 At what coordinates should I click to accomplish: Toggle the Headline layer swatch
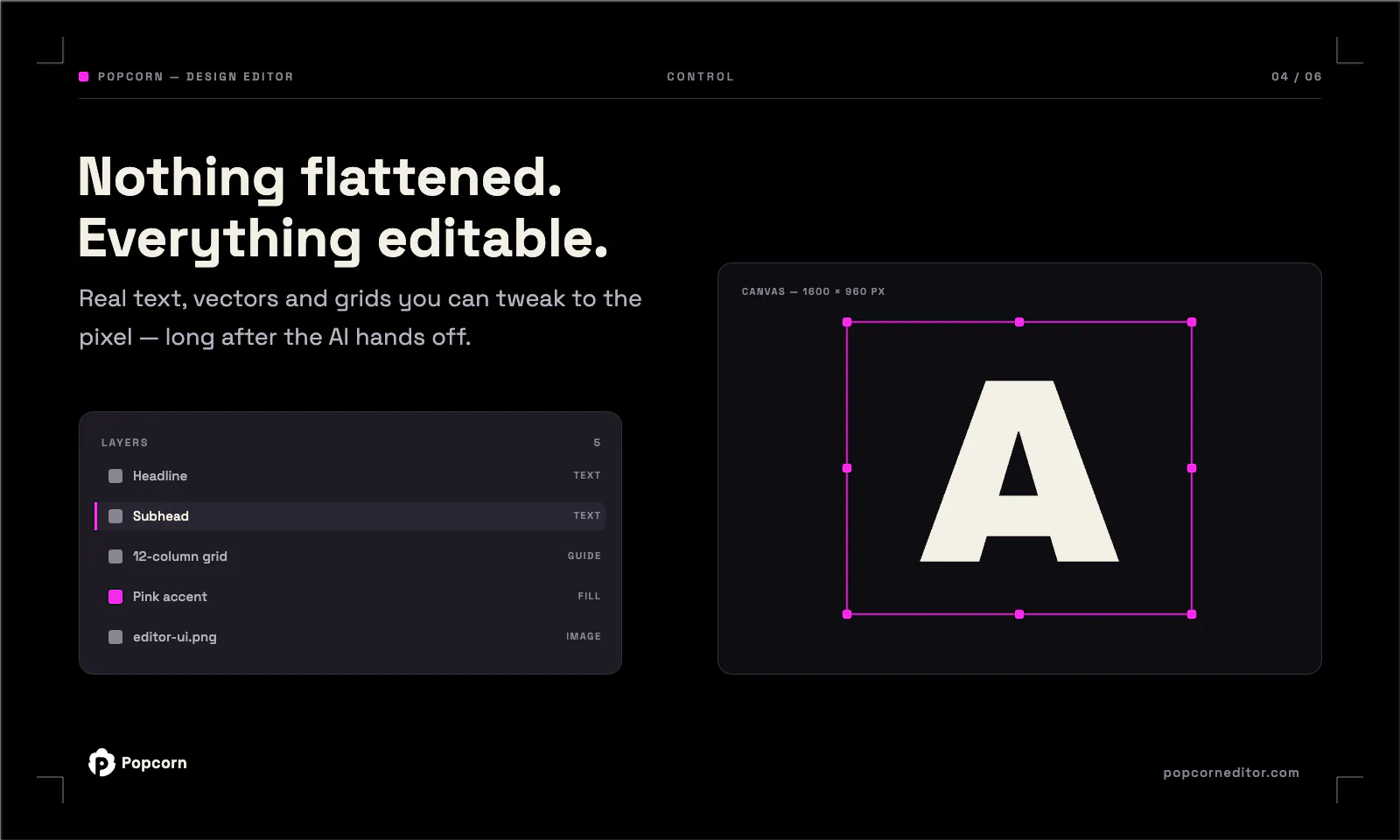[x=115, y=476]
